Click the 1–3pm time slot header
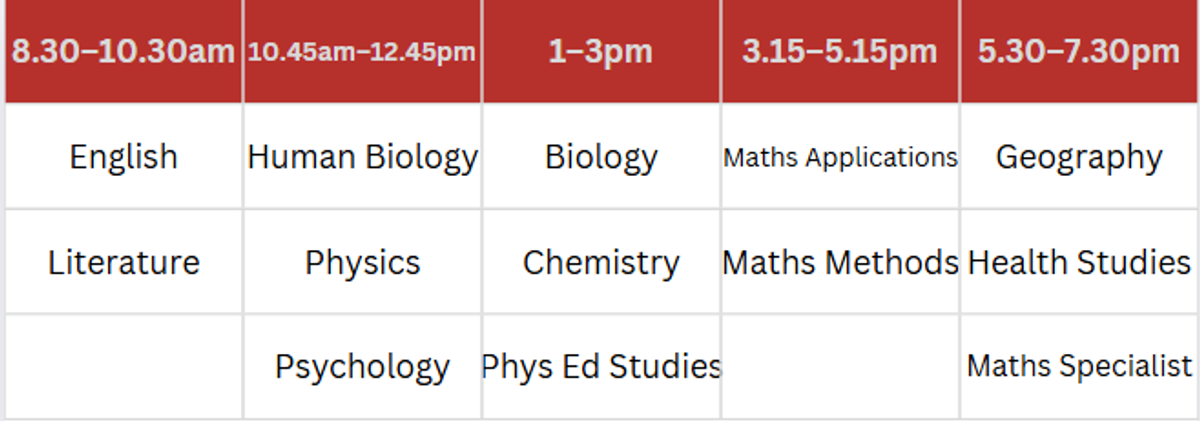 click(601, 52)
